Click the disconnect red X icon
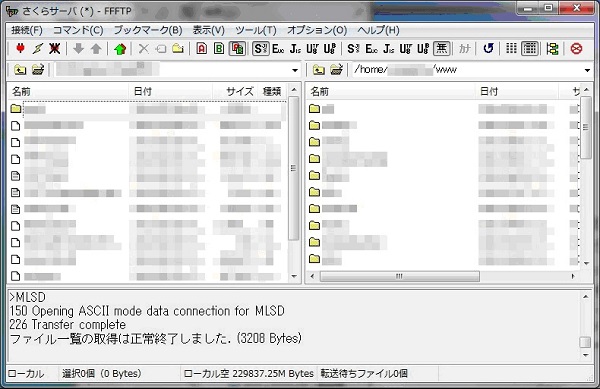The width and height of the screenshot is (600, 389). click(54, 49)
